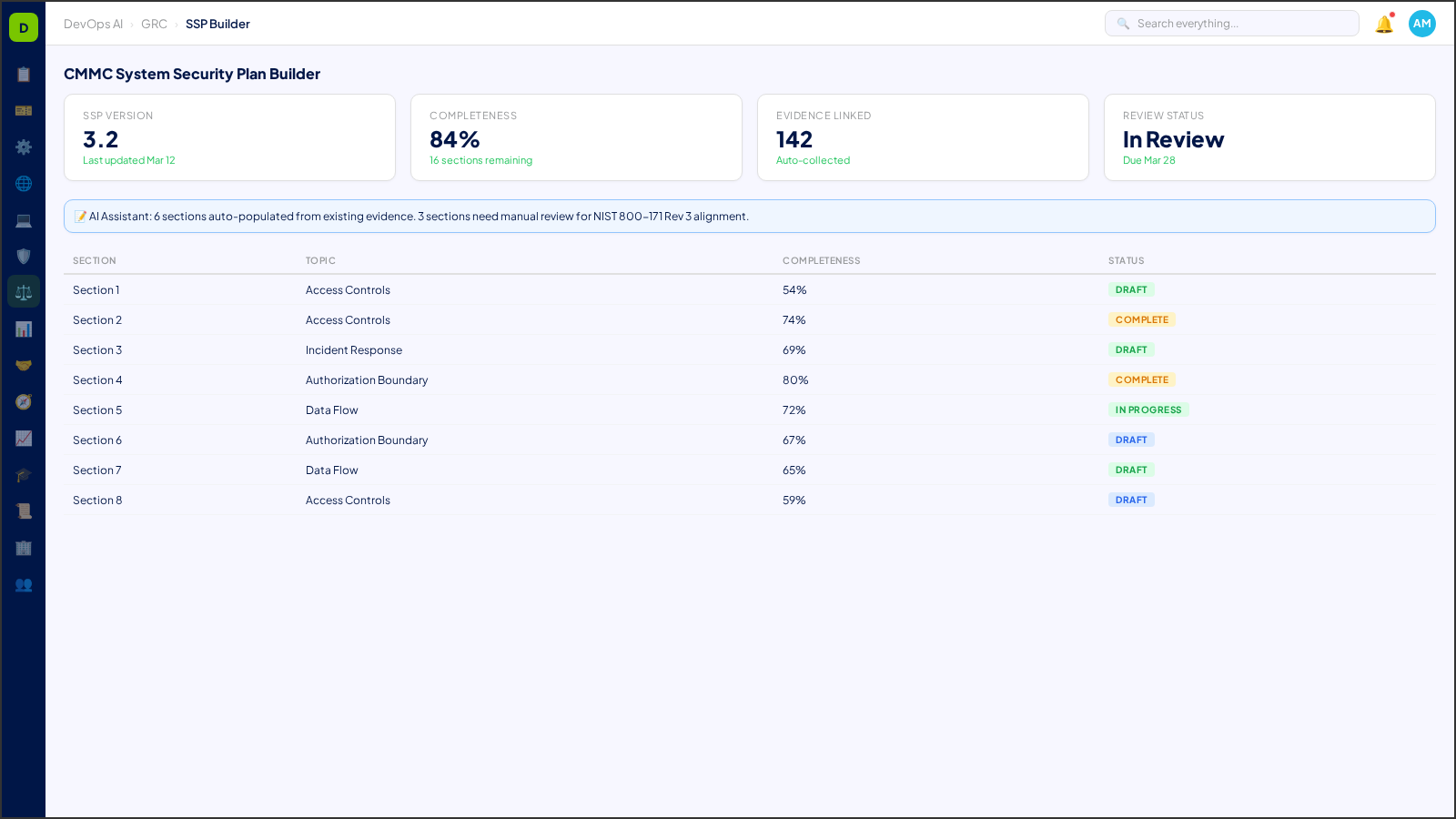Click the notification bell with red dot
The image size is (1456, 819).
(x=1382, y=24)
